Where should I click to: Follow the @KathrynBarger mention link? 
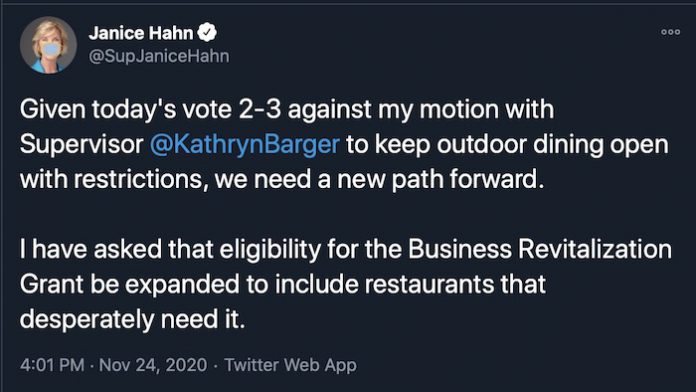245,145
